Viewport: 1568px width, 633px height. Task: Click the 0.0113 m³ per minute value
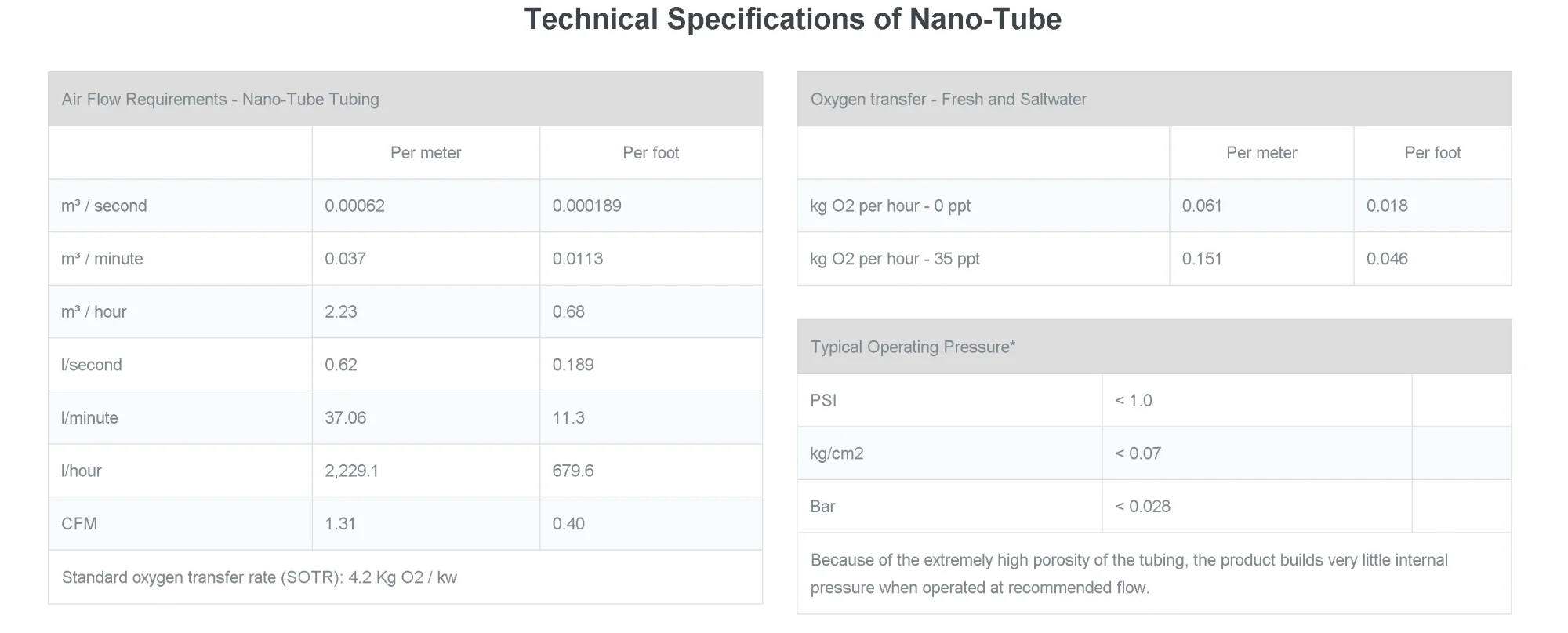tap(578, 259)
